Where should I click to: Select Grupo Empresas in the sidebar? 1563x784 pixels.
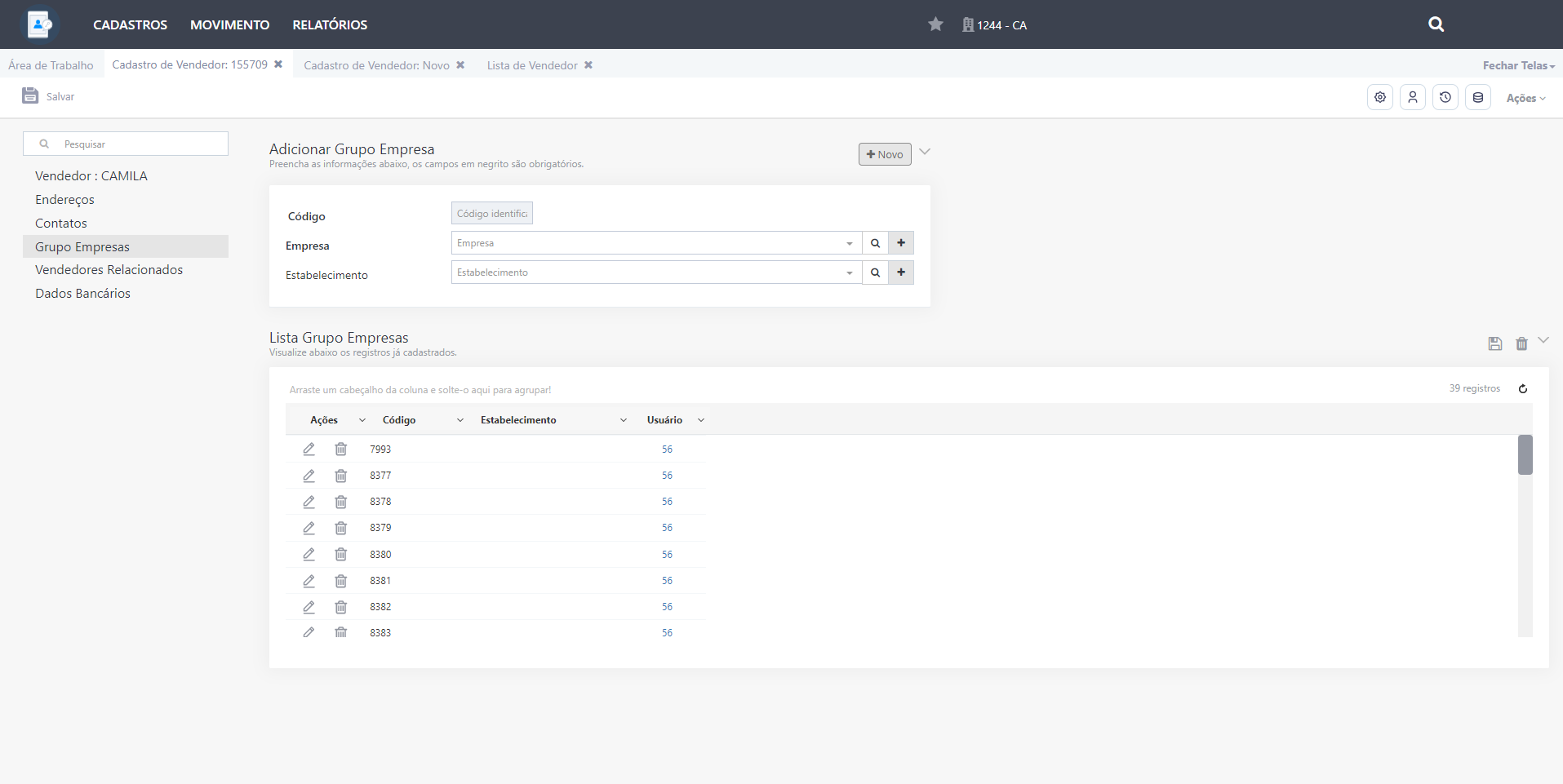point(126,246)
